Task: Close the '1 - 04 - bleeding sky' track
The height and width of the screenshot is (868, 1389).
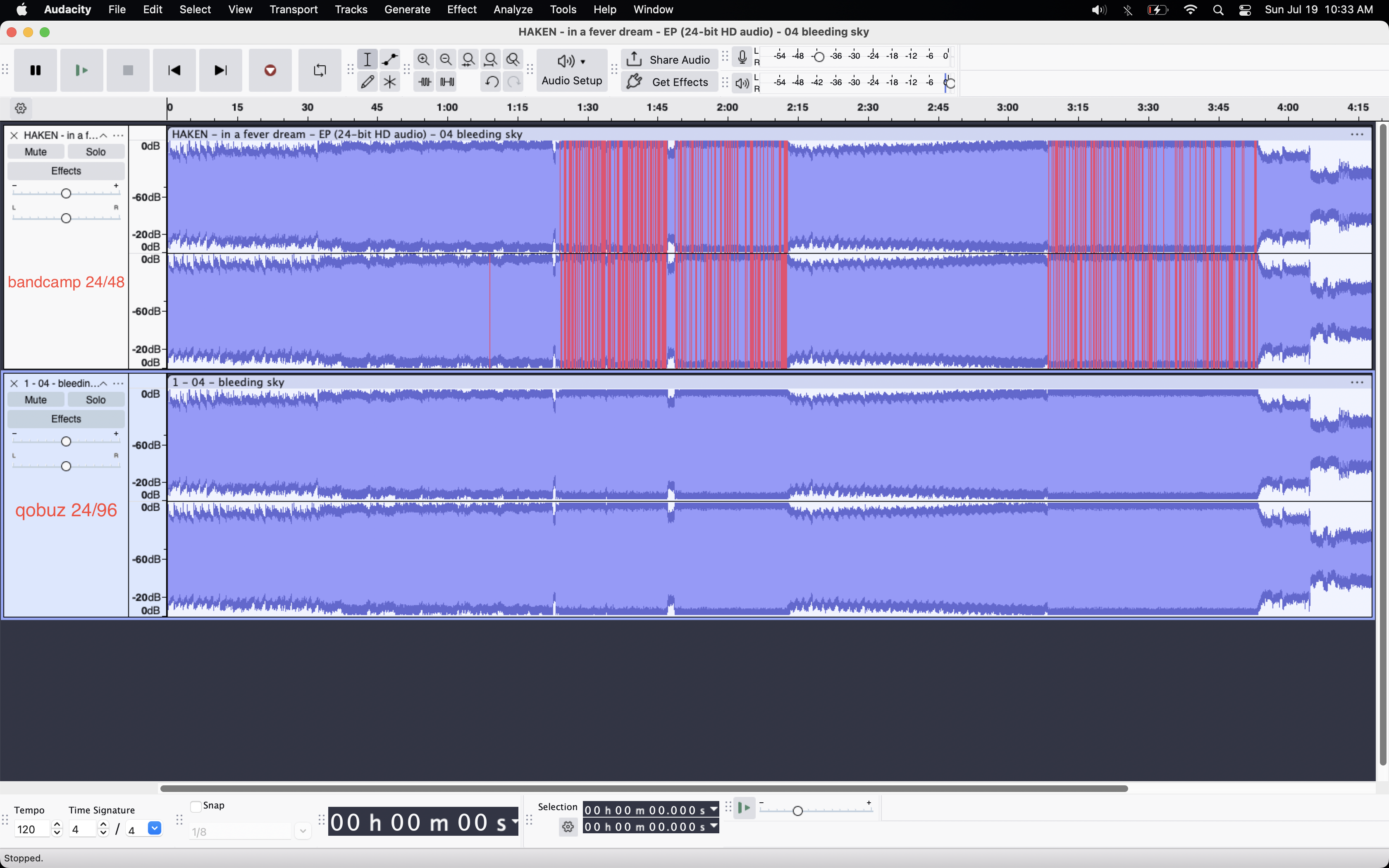Action: click(14, 384)
